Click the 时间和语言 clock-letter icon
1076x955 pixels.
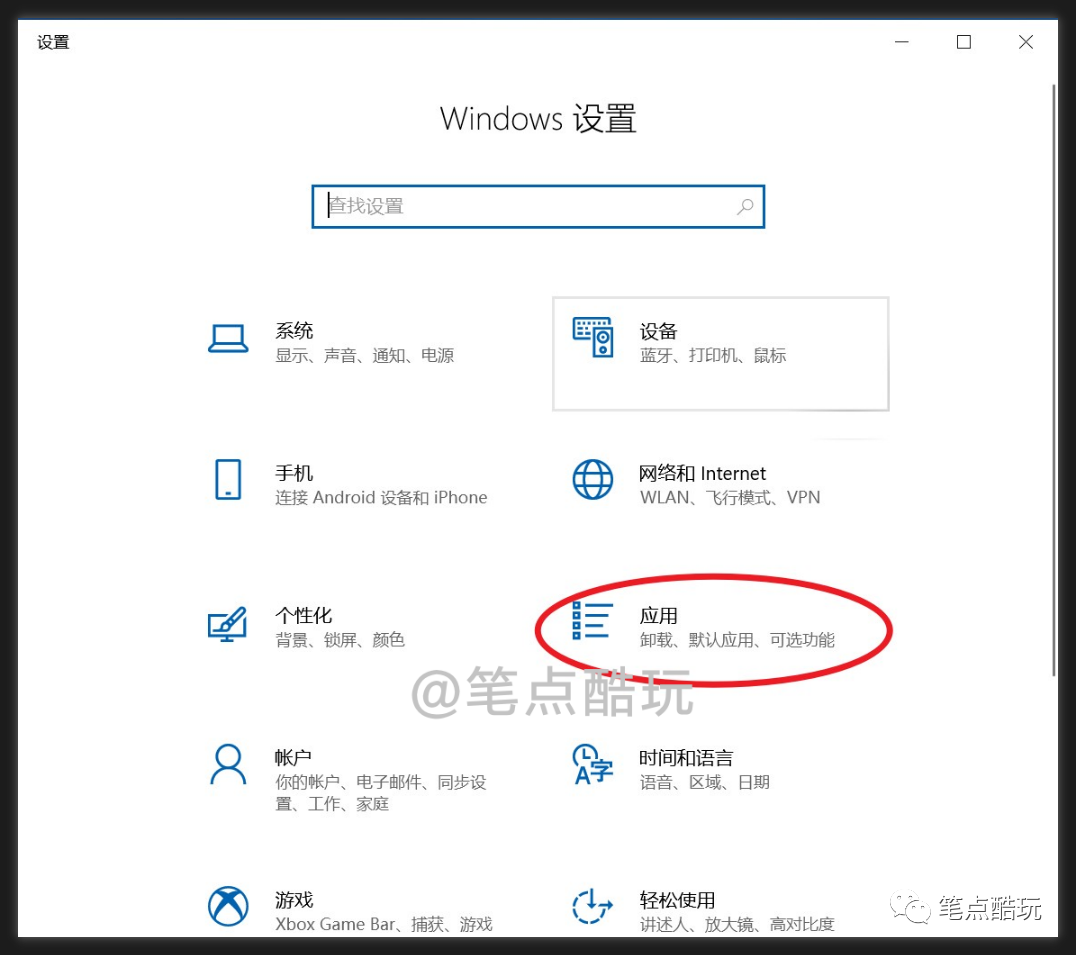pyautogui.click(x=593, y=764)
